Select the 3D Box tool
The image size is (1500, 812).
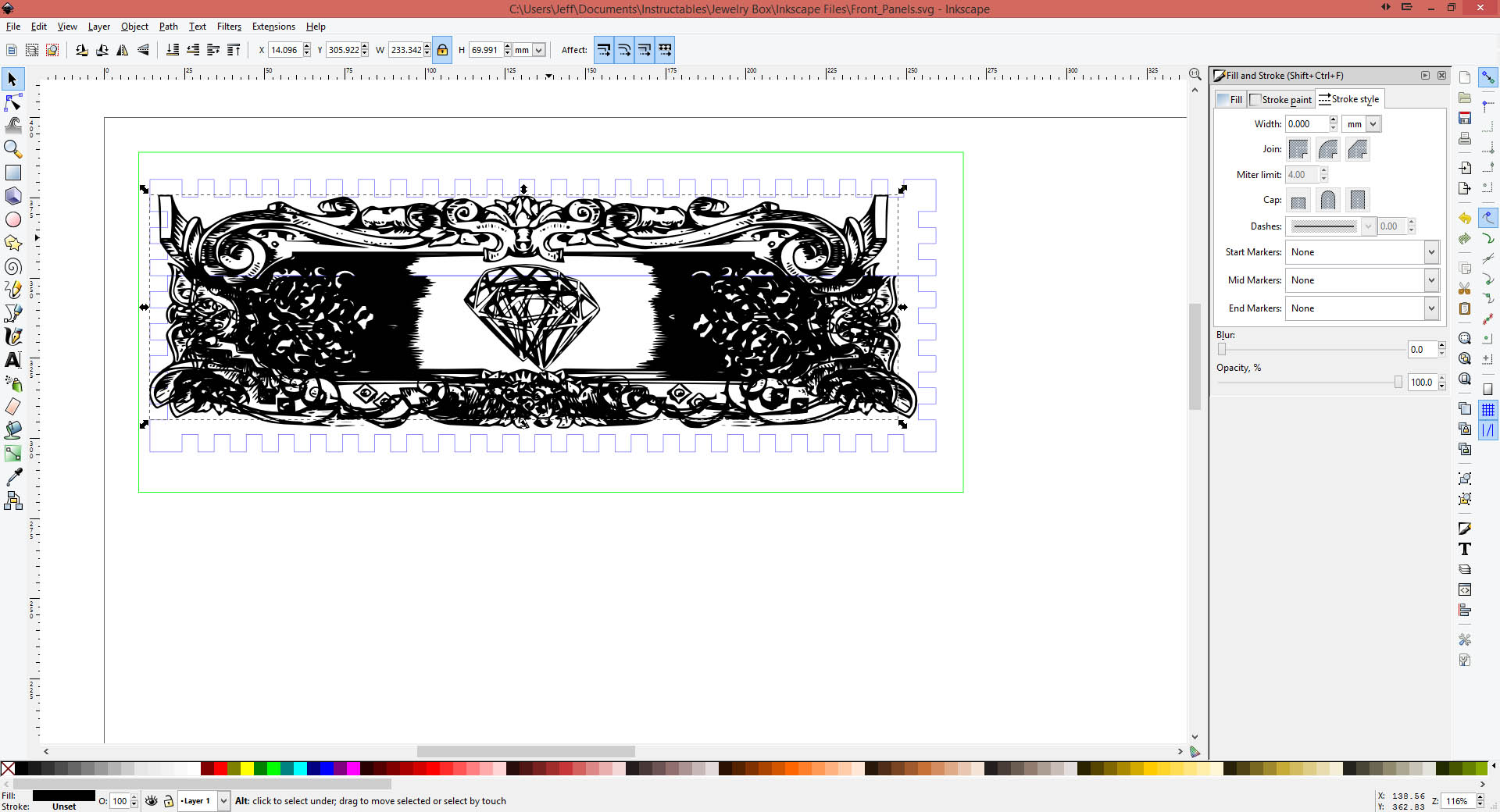pyautogui.click(x=12, y=196)
